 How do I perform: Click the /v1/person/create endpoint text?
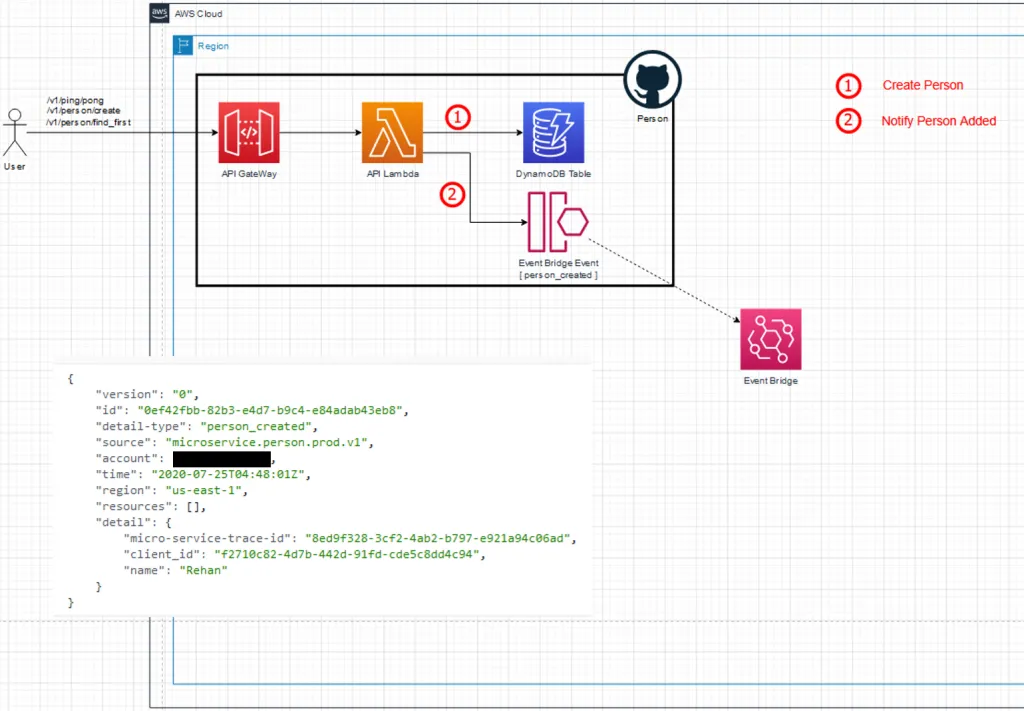(x=82, y=111)
